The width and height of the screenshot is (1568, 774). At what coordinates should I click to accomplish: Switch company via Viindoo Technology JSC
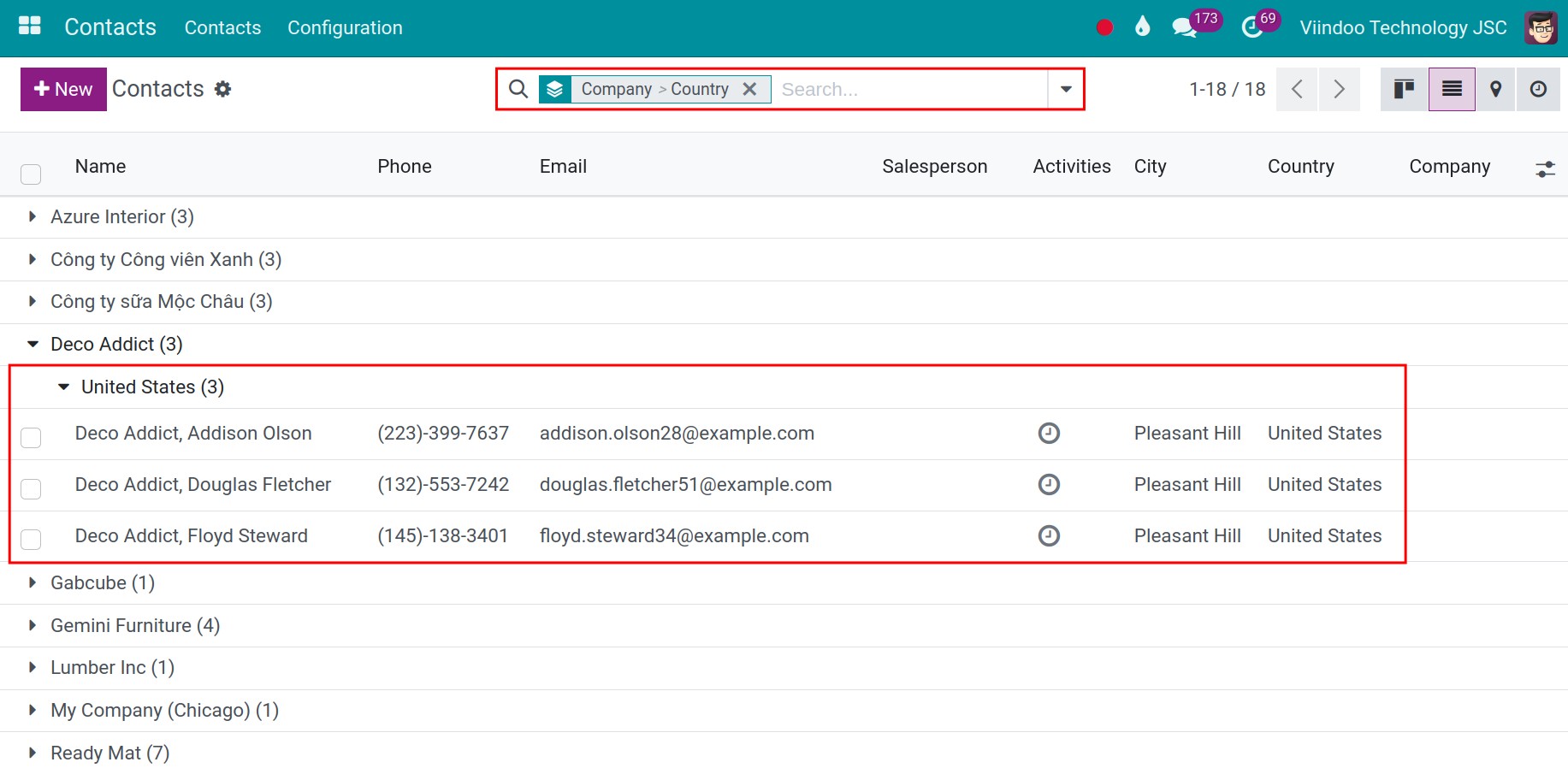click(x=1403, y=27)
